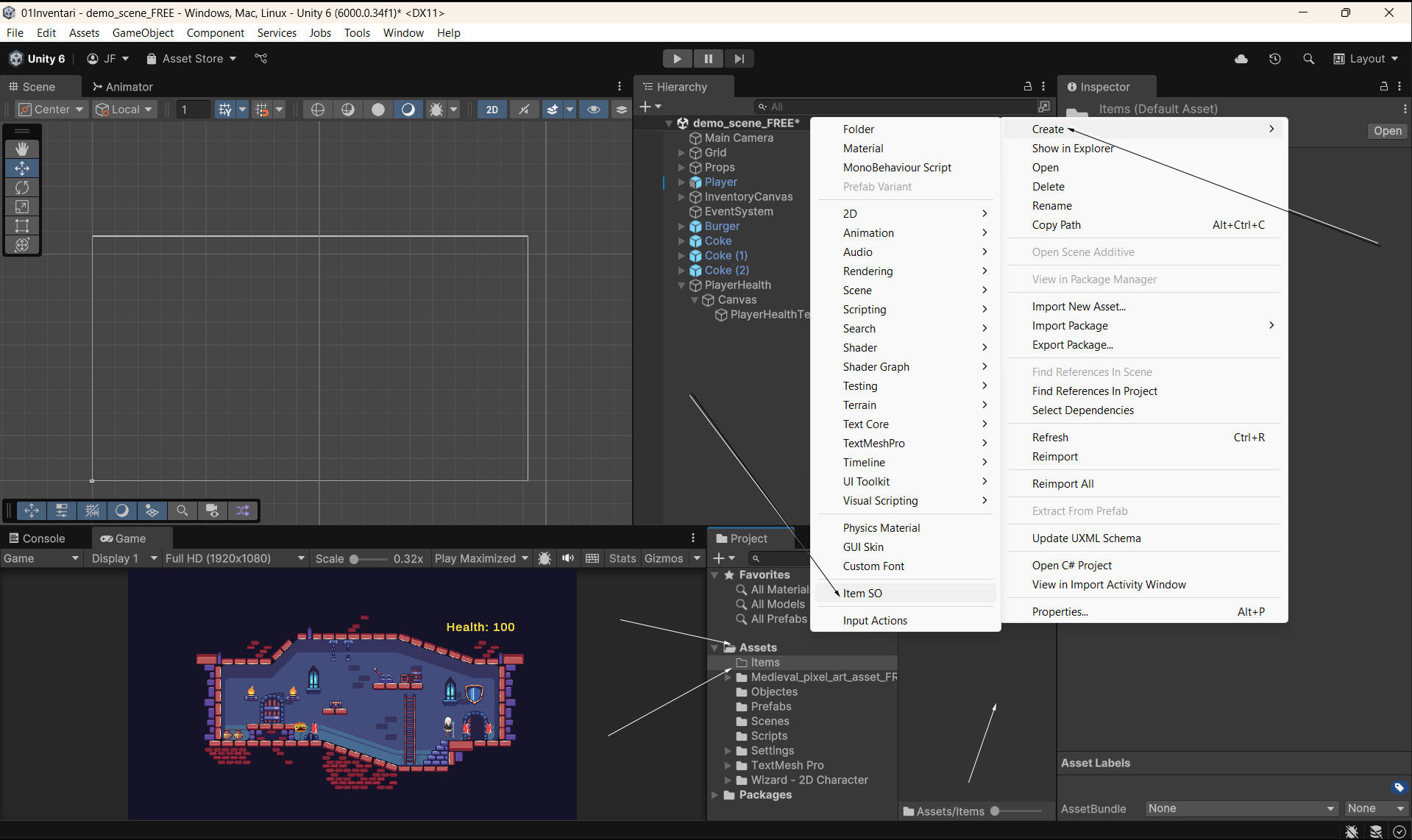Expand the Burger object in Hierarchy
Image resolution: width=1412 pixels, height=840 pixels.
[x=681, y=227]
